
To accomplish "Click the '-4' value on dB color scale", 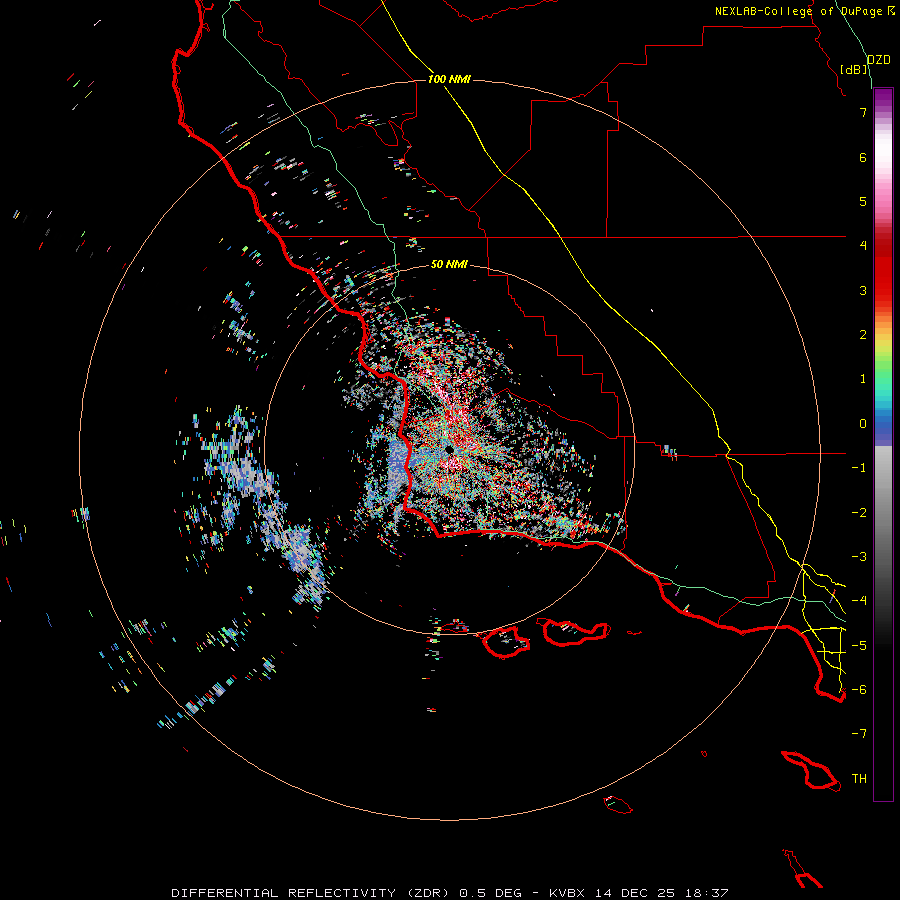I will [x=859, y=601].
